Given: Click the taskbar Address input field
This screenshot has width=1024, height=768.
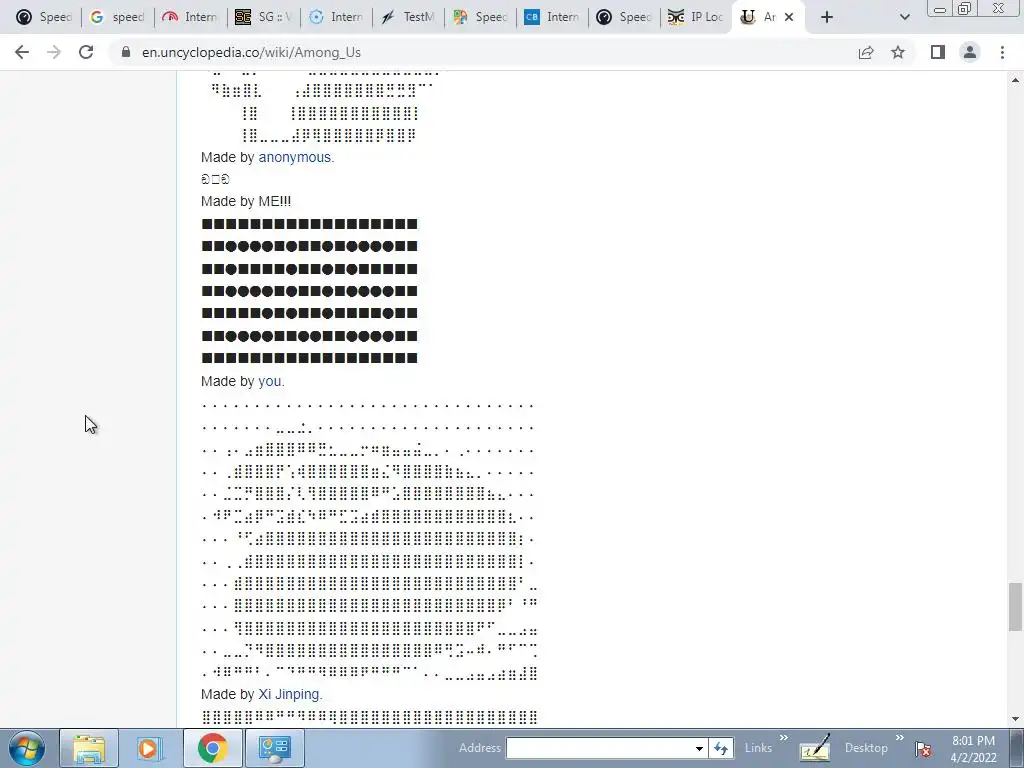Looking at the screenshot, I should coord(600,748).
